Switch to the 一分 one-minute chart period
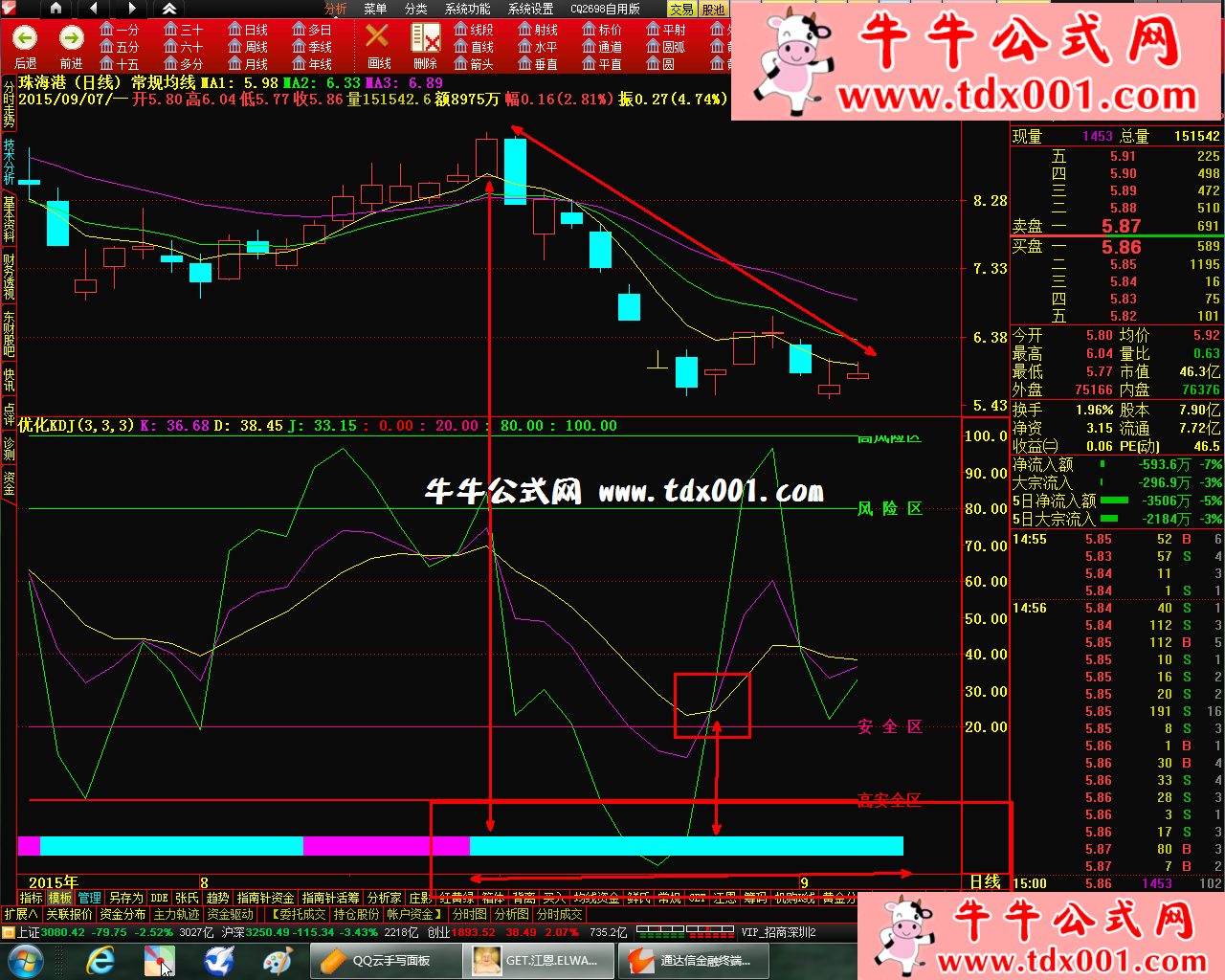The width and height of the screenshot is (1225, 980). (x=119, y=30)
